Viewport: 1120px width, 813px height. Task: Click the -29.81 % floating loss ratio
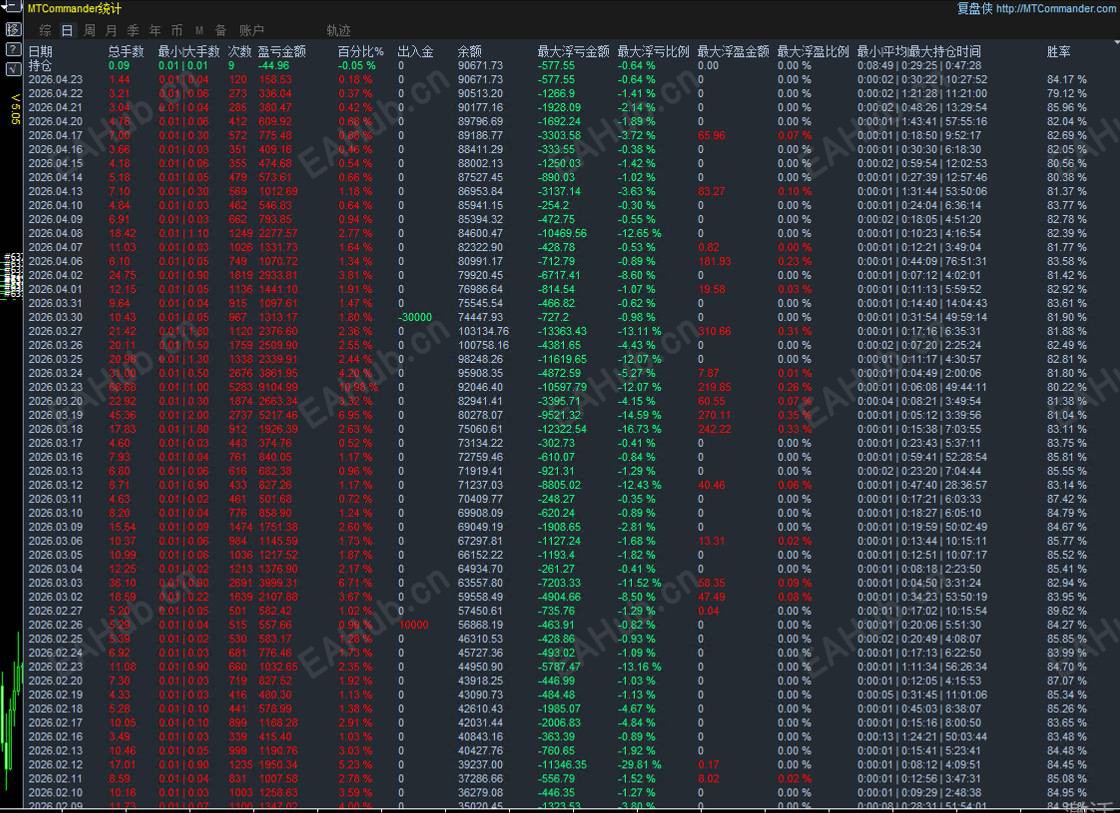point(639,764)
